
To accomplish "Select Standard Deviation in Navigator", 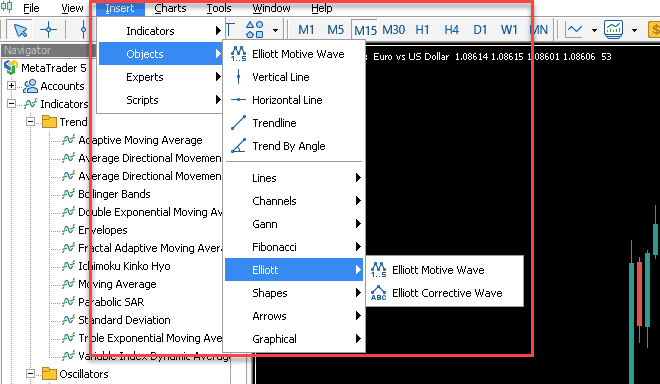I will [124, 320].
